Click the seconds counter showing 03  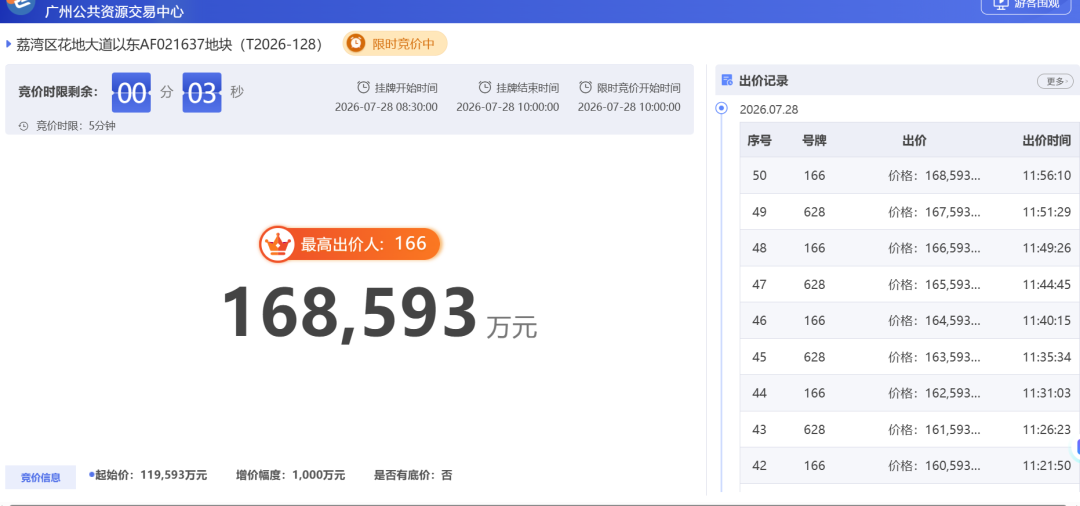coord(202,92)
